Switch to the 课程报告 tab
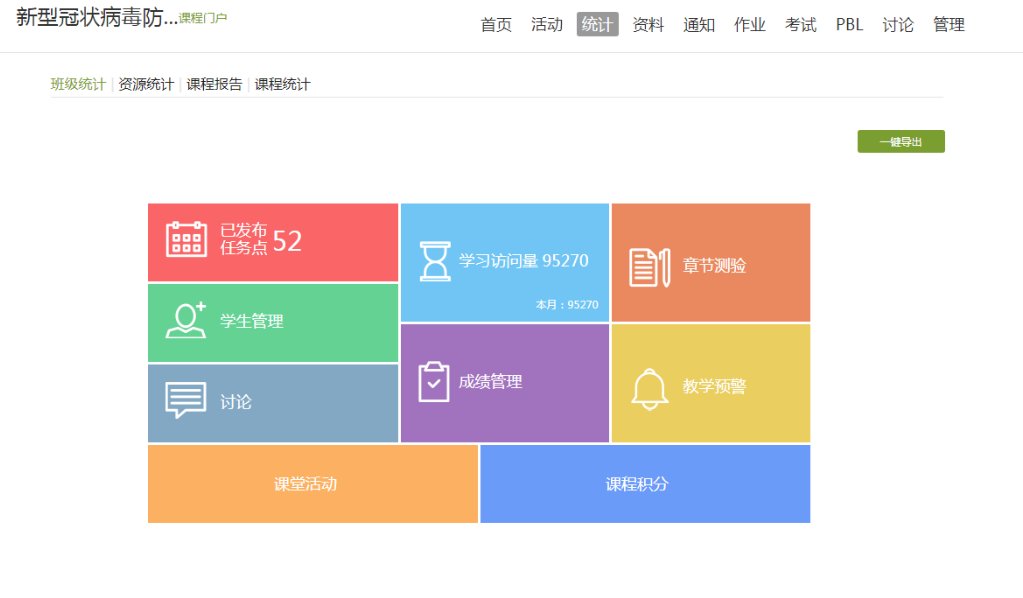The height and width of the screenshot is (598, 1023). click(x=214, y=84)
